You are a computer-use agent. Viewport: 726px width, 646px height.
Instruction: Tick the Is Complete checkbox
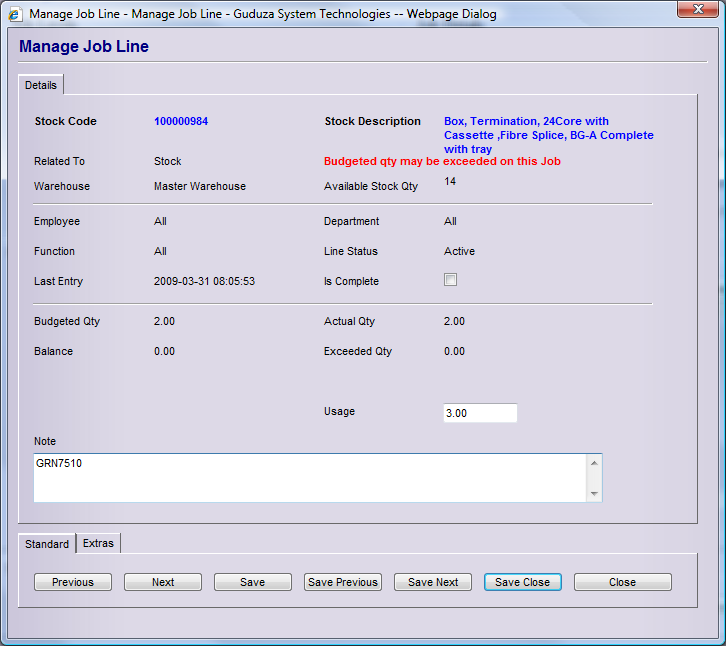point(451,280)
